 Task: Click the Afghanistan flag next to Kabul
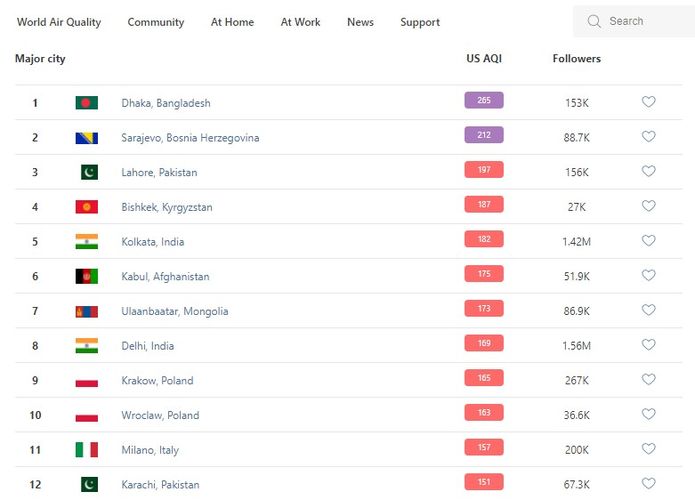point(86,276)
